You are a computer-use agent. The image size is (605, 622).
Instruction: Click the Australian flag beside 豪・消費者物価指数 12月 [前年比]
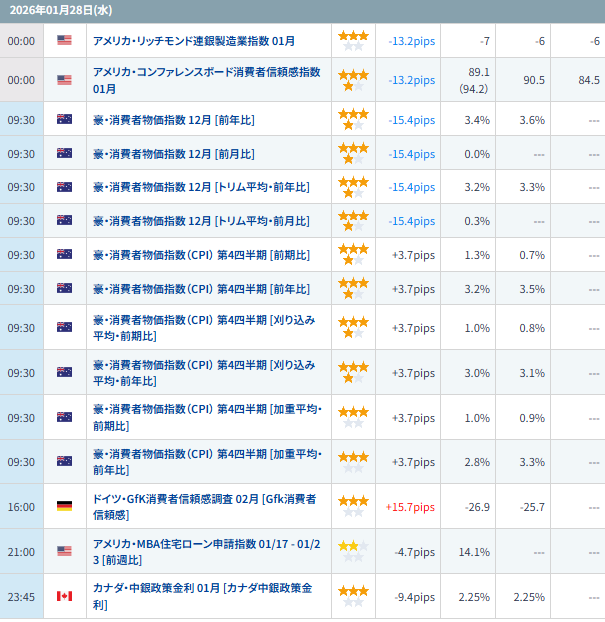click(x=65, y=120)
